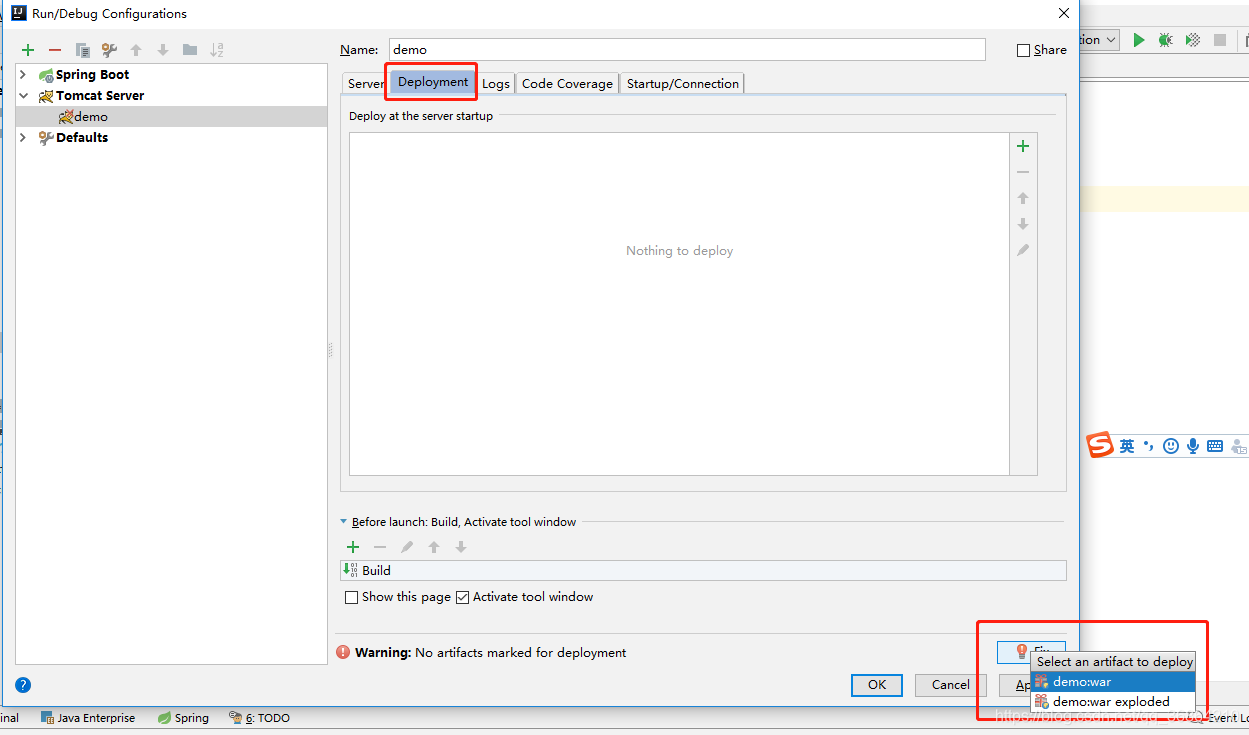Collapse the Tomcat Server tree node
Screen dimensions: 1249x735
(23, 96)
